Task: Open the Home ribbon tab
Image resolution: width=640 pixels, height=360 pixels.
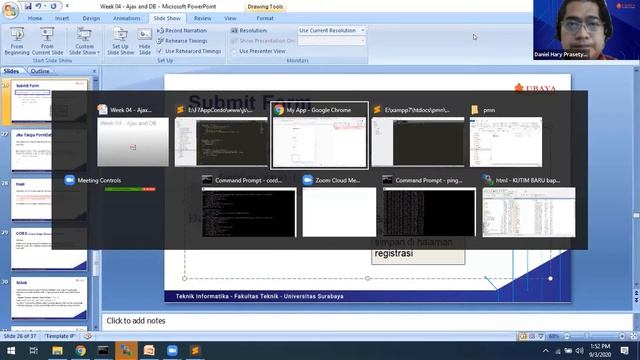Action: point(35,18)
